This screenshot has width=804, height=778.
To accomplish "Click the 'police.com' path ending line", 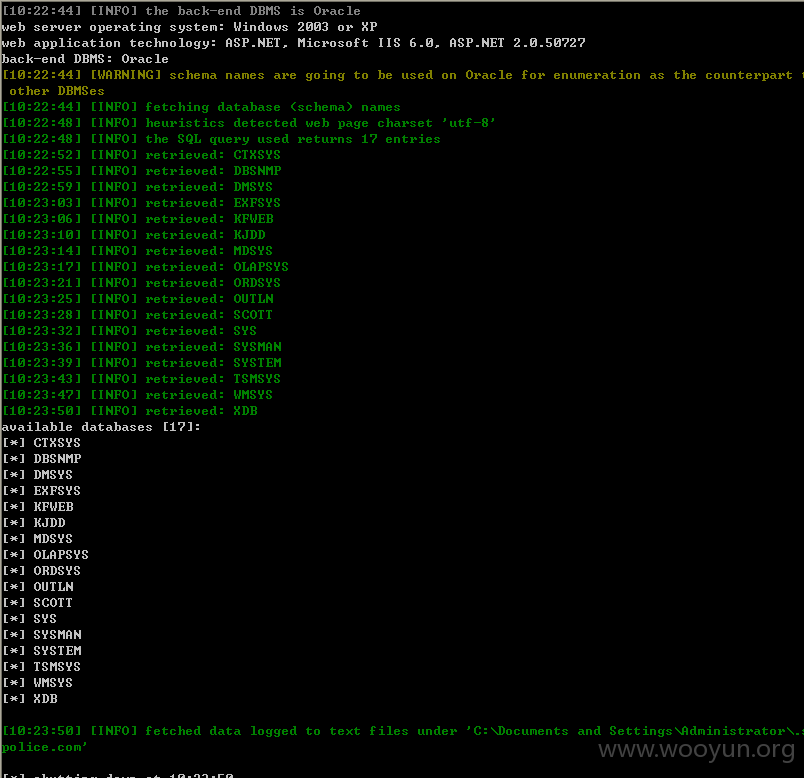I will [44, 747].
